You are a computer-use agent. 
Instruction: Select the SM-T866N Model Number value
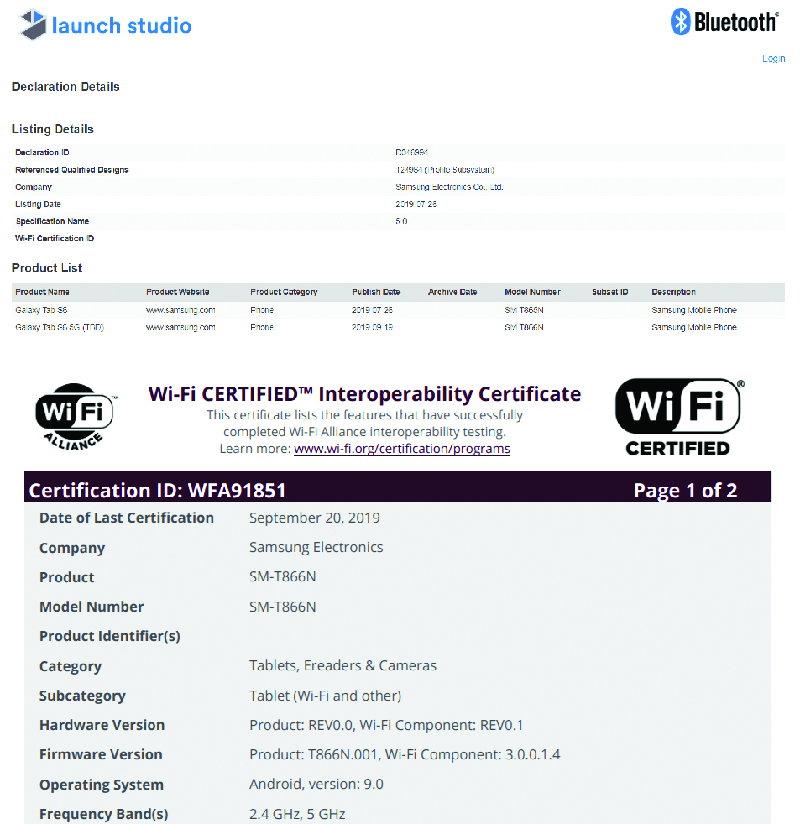[283, 607]
